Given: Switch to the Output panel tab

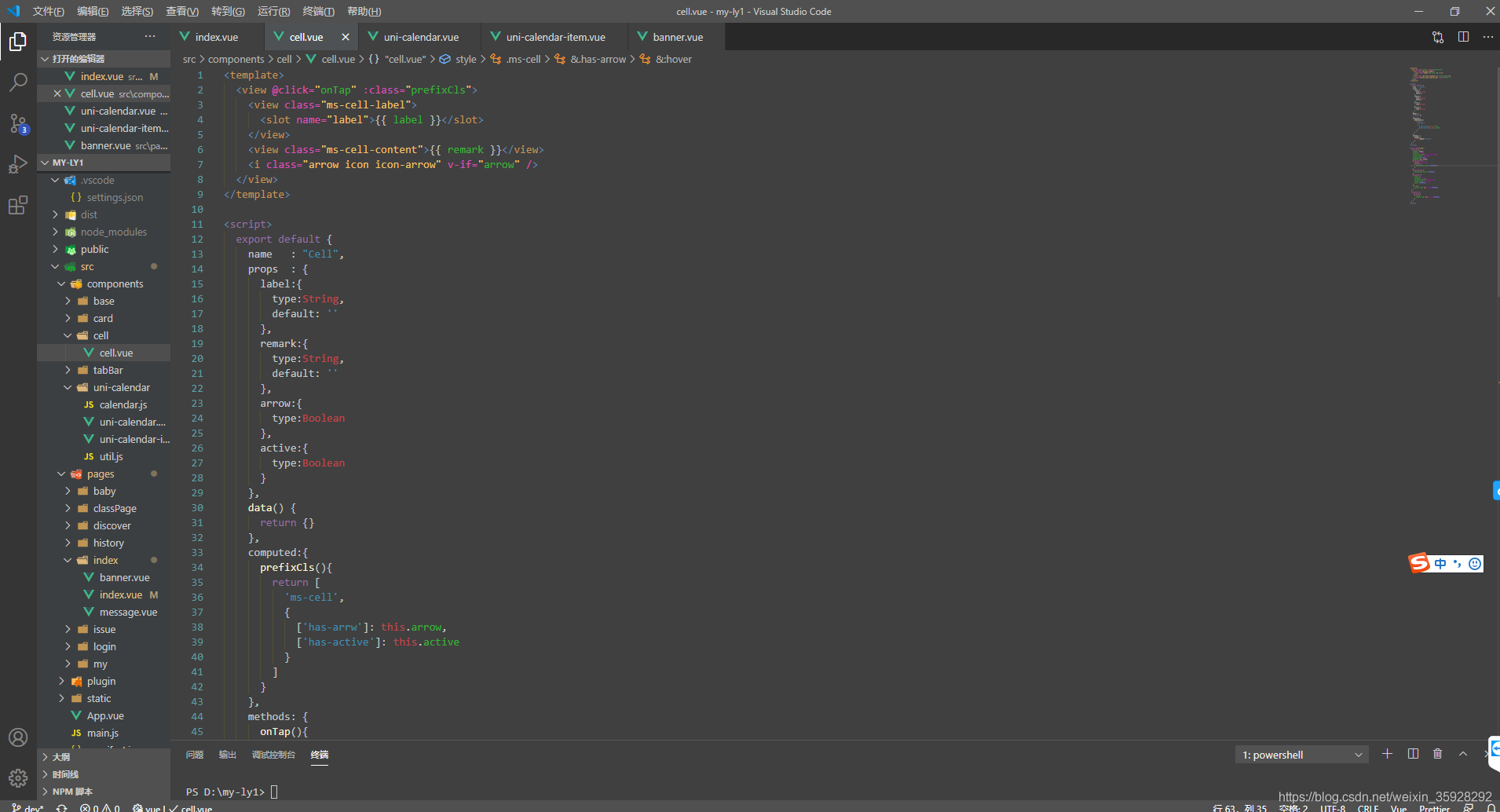Looking at the screenshot, I should click(x=227, y=755).
